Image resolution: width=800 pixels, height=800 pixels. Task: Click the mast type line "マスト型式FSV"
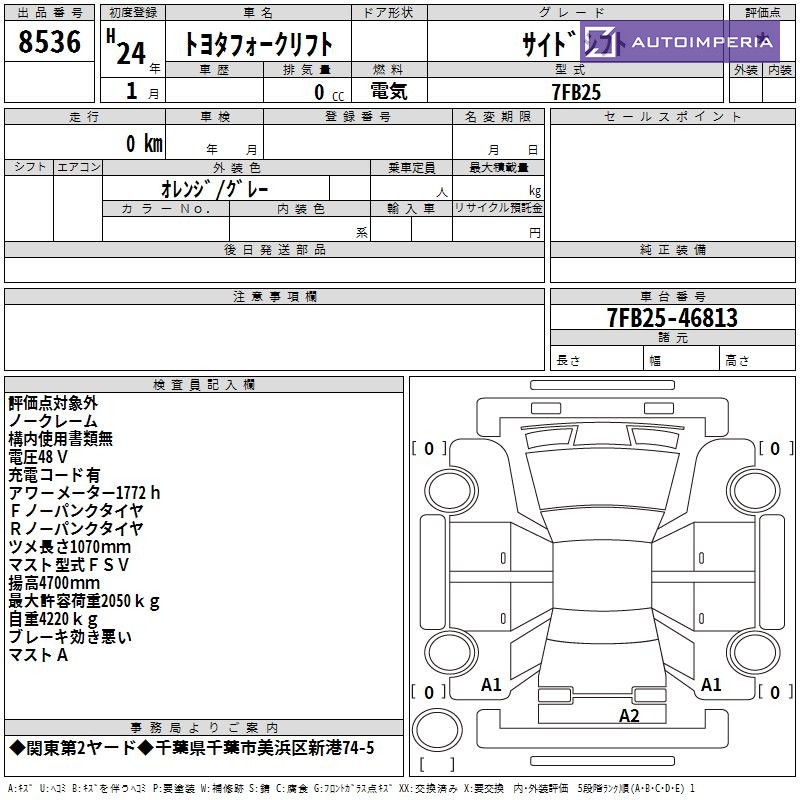pos(68,565)
